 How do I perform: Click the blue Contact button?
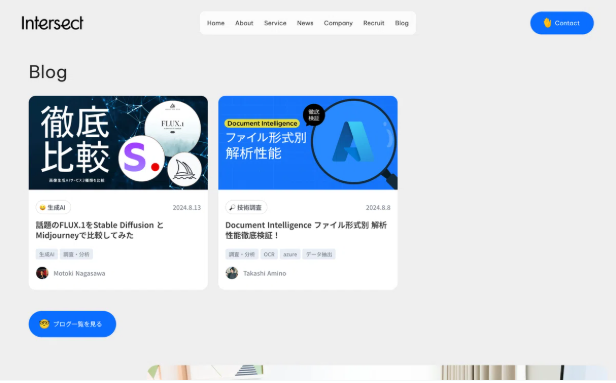(562, 23)
